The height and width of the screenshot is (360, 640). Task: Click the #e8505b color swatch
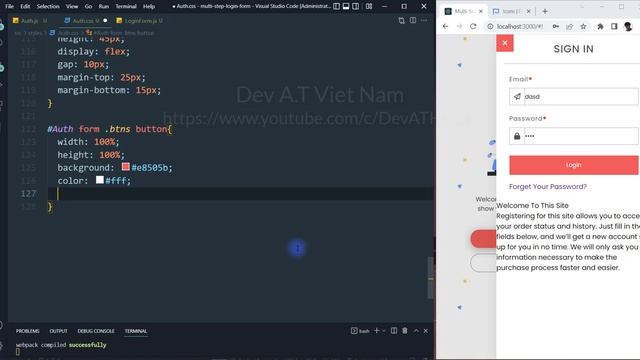click(x=125, y=167)
